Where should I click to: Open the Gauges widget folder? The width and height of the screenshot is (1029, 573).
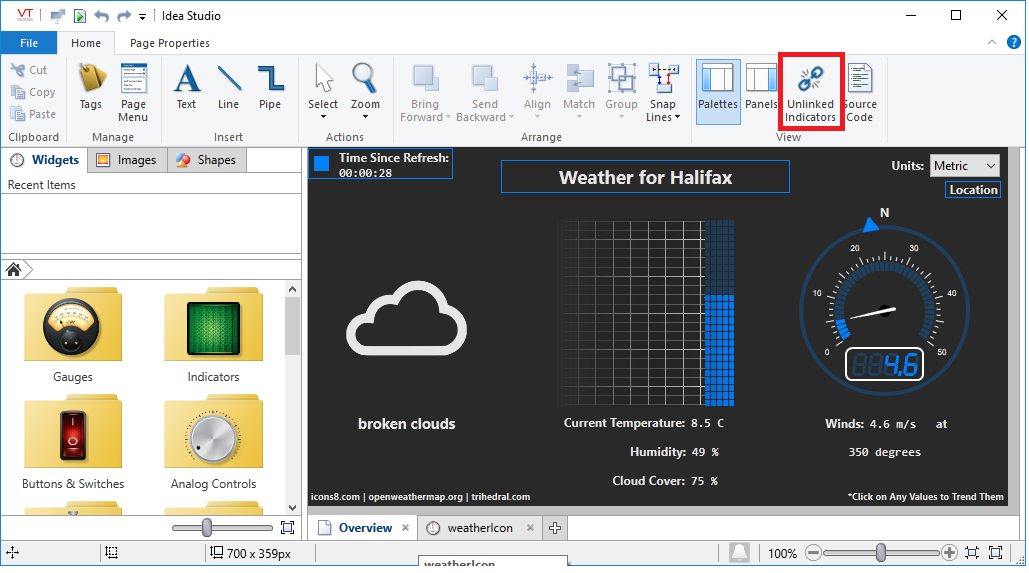(72, 337)
